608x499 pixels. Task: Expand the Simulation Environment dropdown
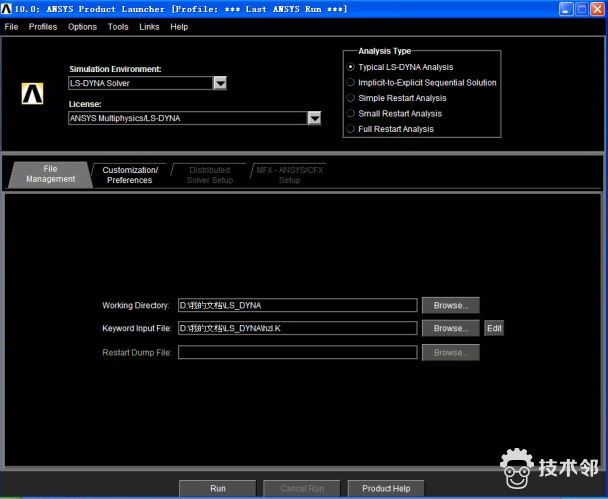(220, 83)
